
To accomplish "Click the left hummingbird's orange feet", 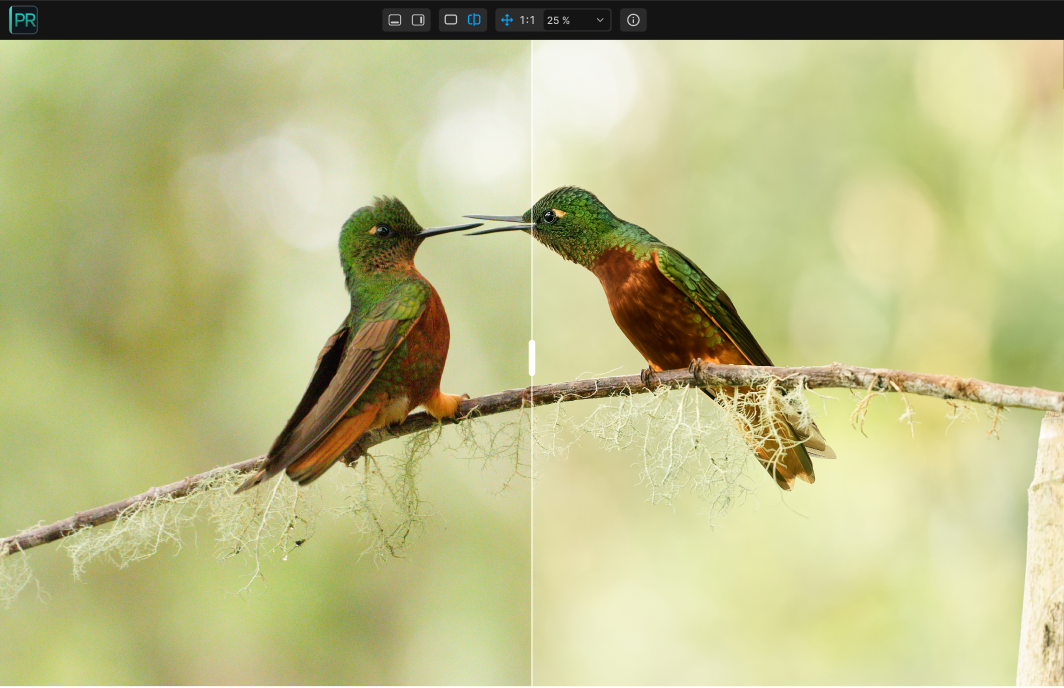I will click(446, 405).
